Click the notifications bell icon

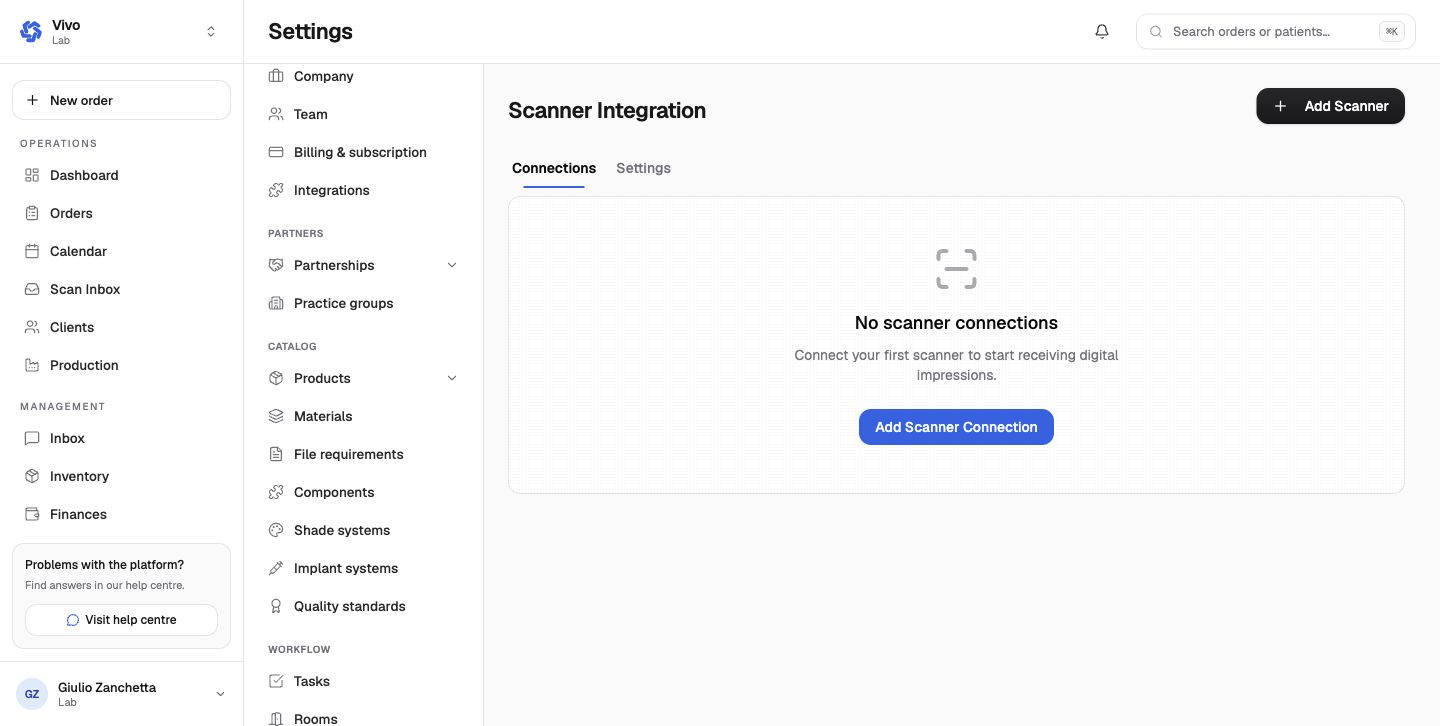point(1102,32)
